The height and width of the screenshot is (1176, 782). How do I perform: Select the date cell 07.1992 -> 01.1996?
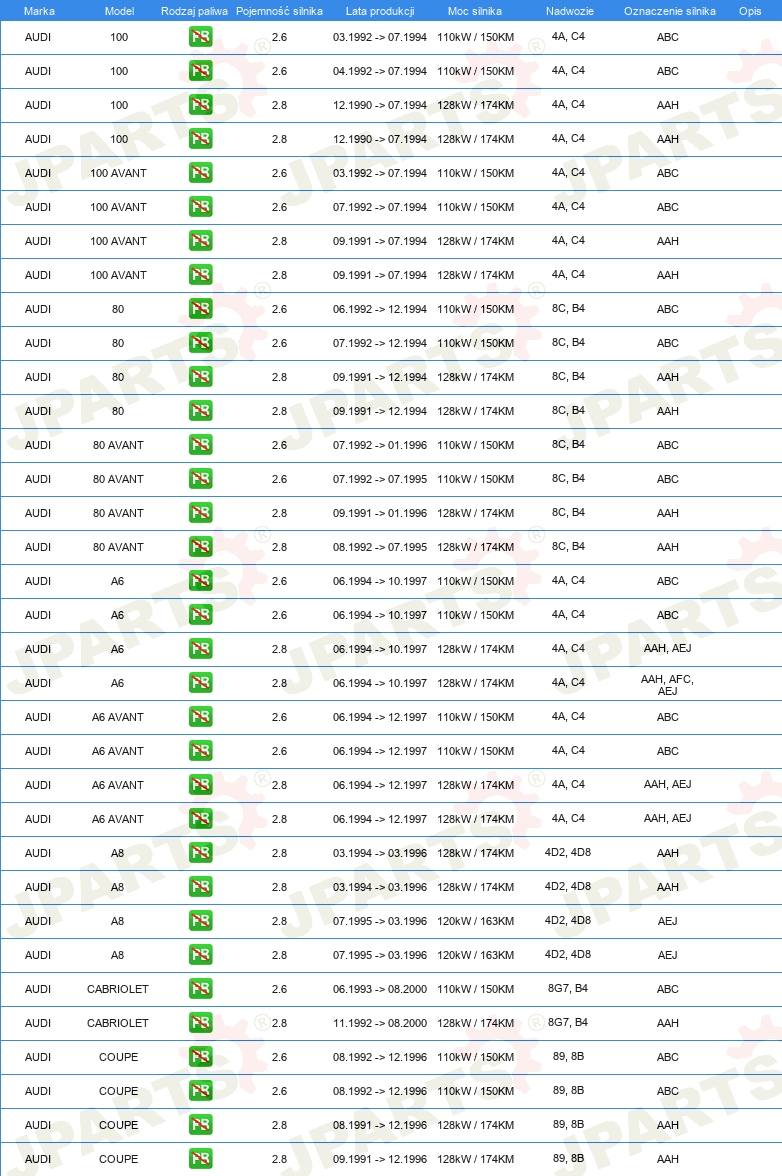(380, 445)
